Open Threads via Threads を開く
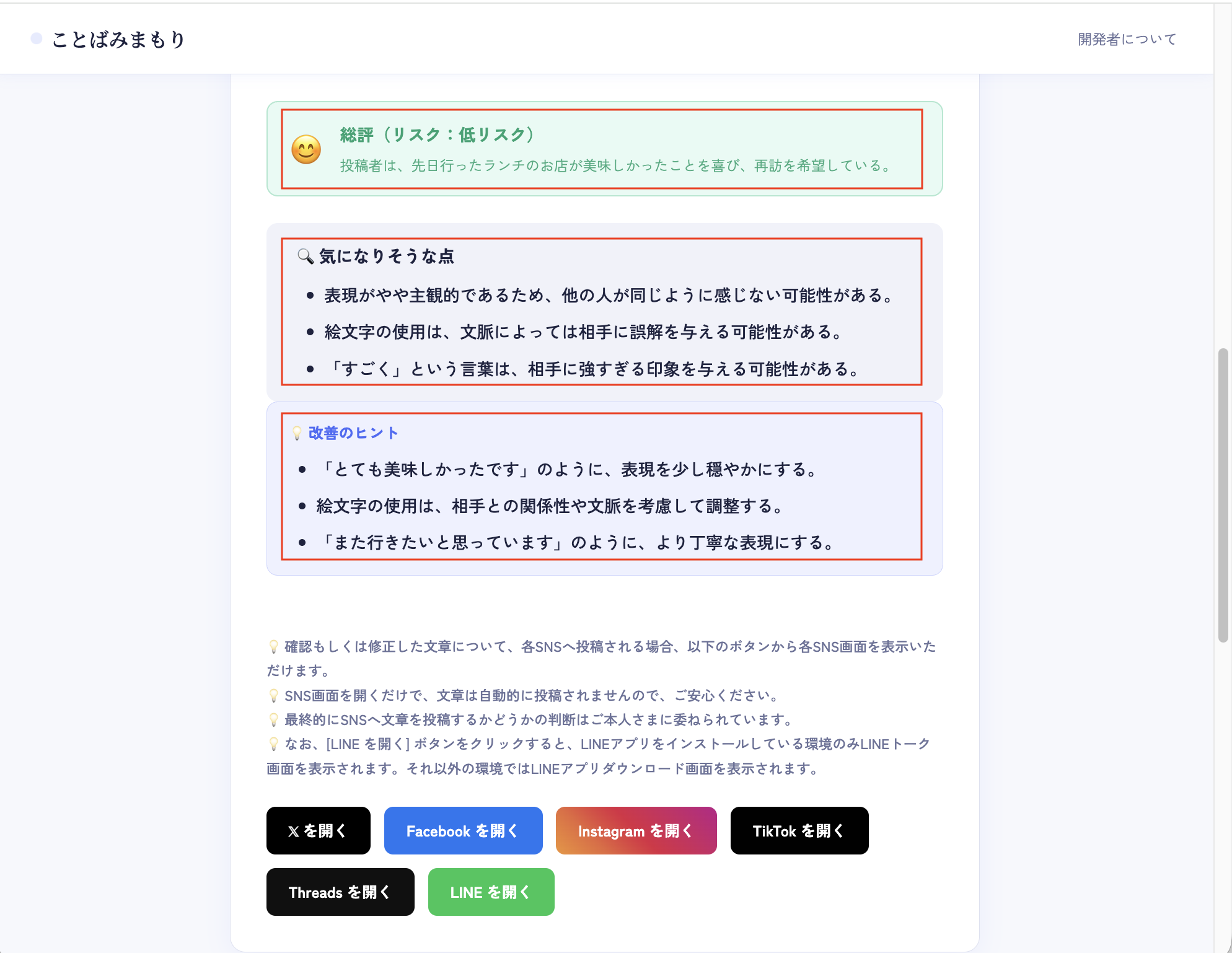Viewport: 1232px width, 953px height. pos(340,892)
